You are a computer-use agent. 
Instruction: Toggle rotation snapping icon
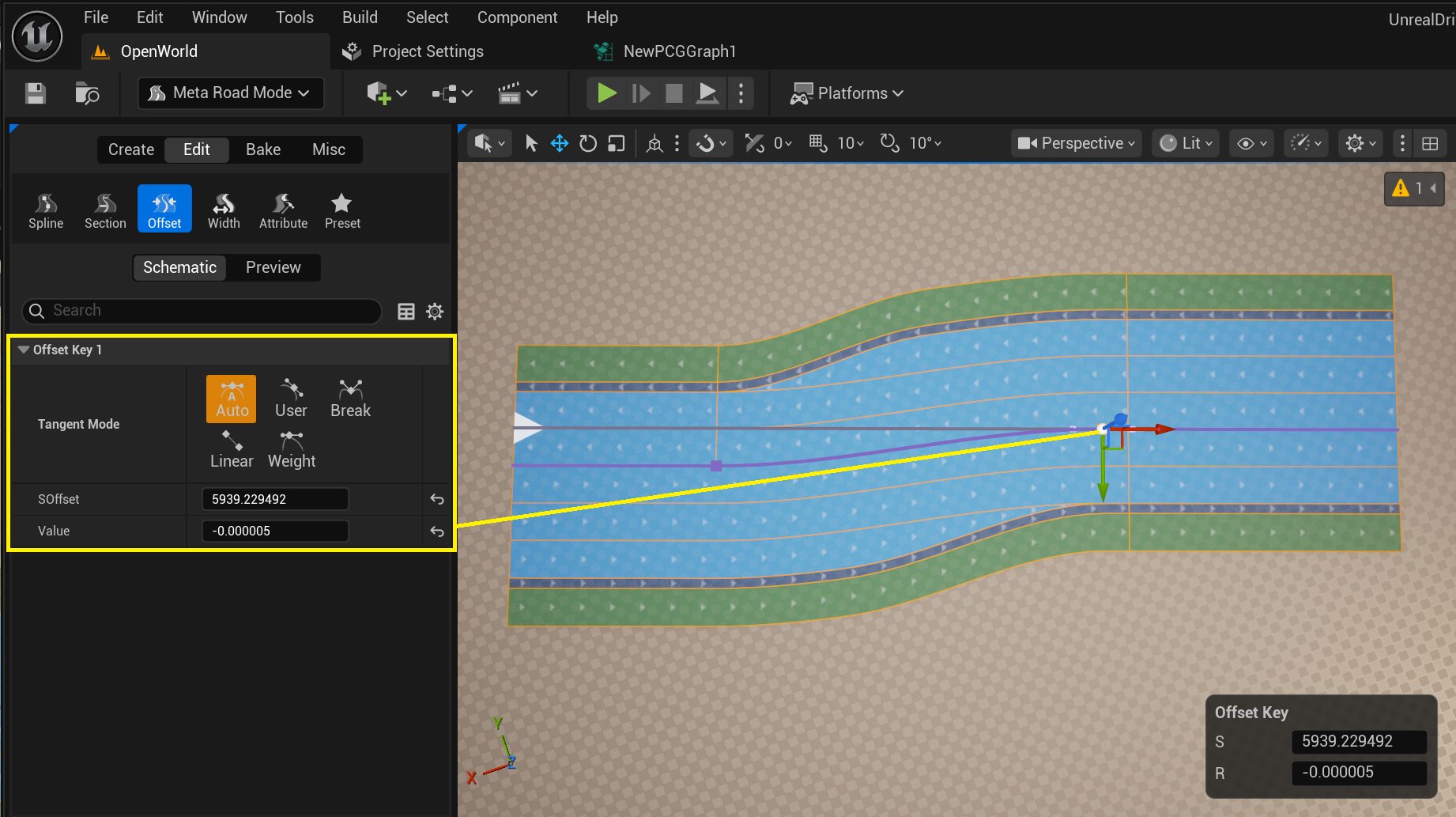coord(890,143)
